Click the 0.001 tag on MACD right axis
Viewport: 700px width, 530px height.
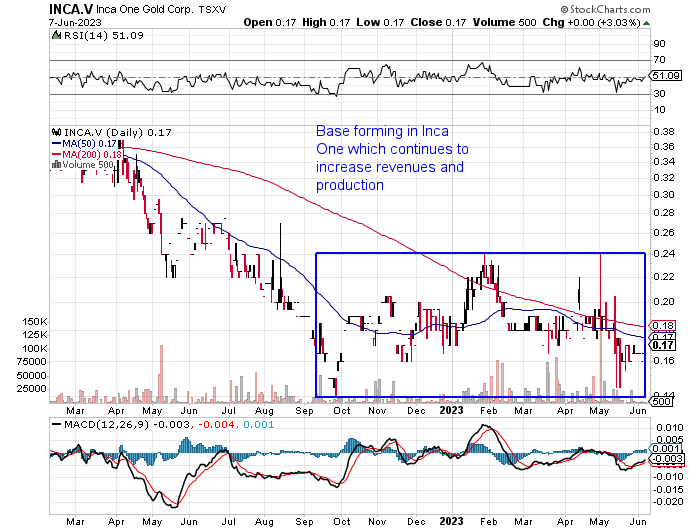click(x=667, y=449)
